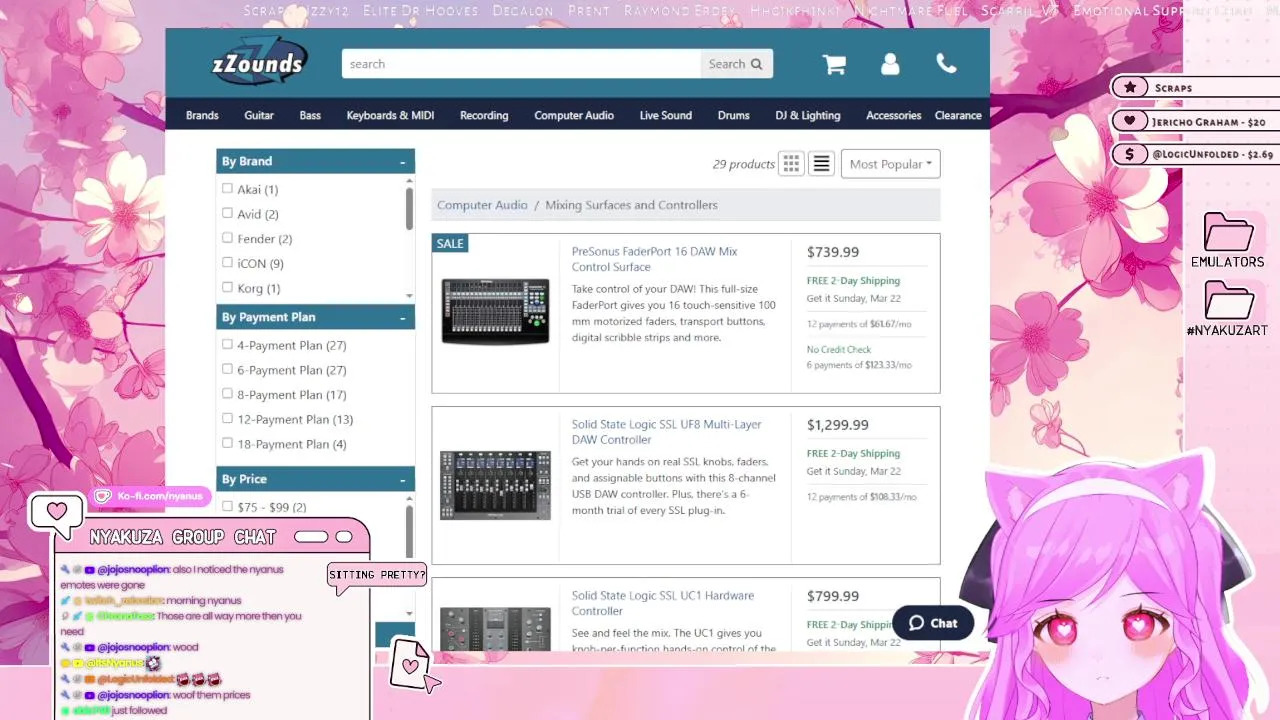Screen dimensions: 1280x720
Task: Enable the 8-Payment Plan filter
Action: [x=227, y=393]
